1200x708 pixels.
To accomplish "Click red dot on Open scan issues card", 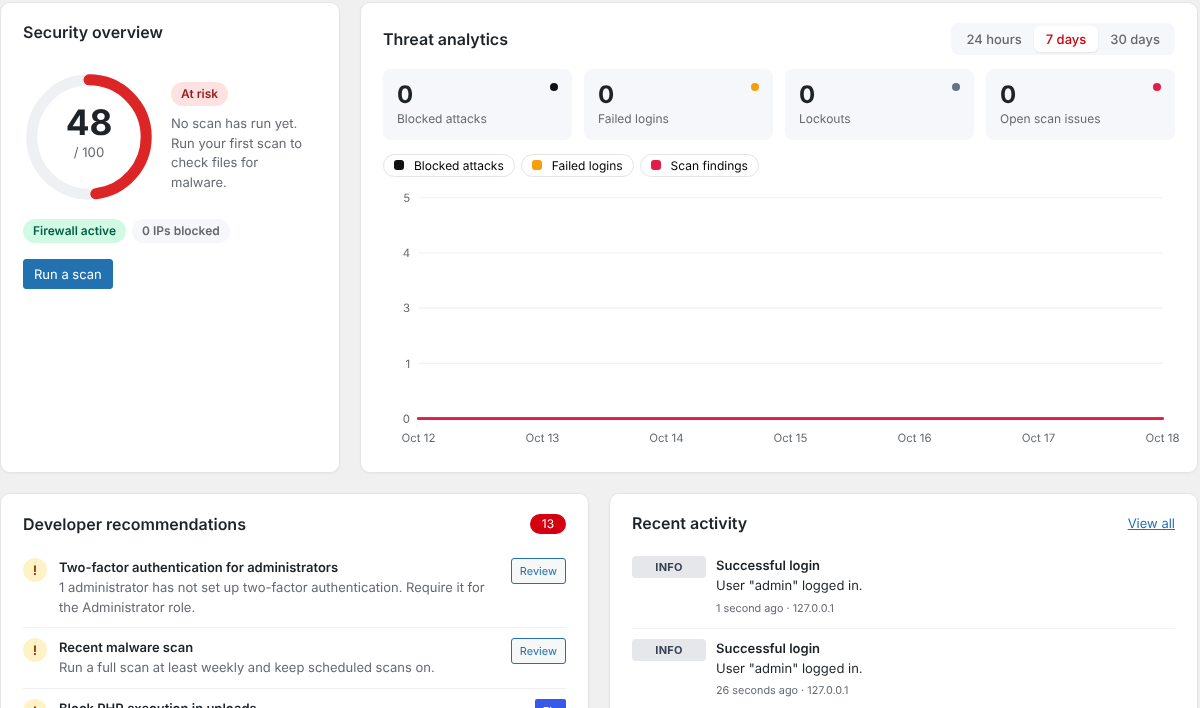I will [x=1157, y=87].
